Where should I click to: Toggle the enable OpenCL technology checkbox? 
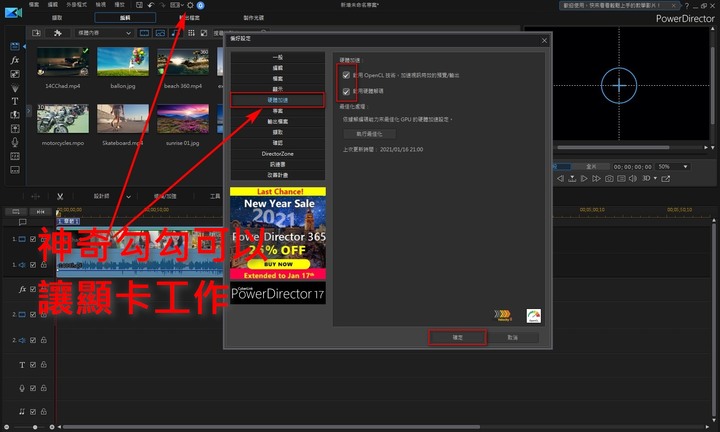tap(346, 75)
